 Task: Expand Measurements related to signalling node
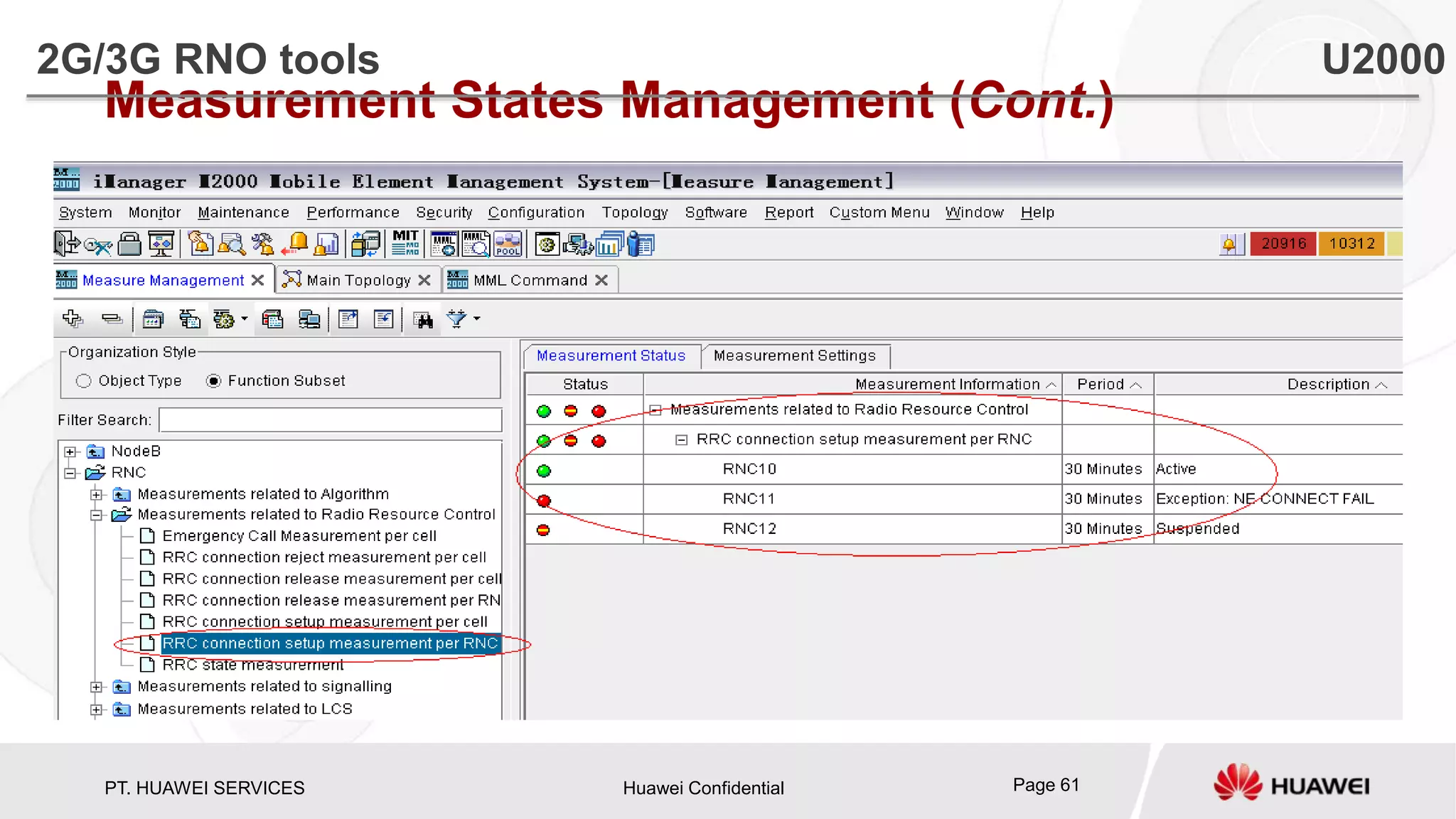(97, 687)
